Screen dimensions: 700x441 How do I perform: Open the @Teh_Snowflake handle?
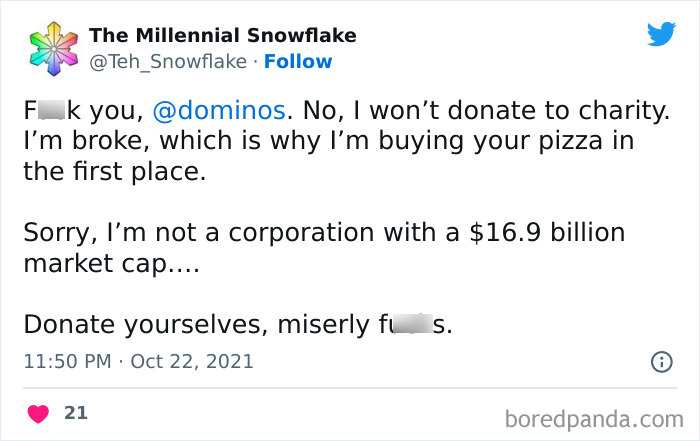[167, 61]
